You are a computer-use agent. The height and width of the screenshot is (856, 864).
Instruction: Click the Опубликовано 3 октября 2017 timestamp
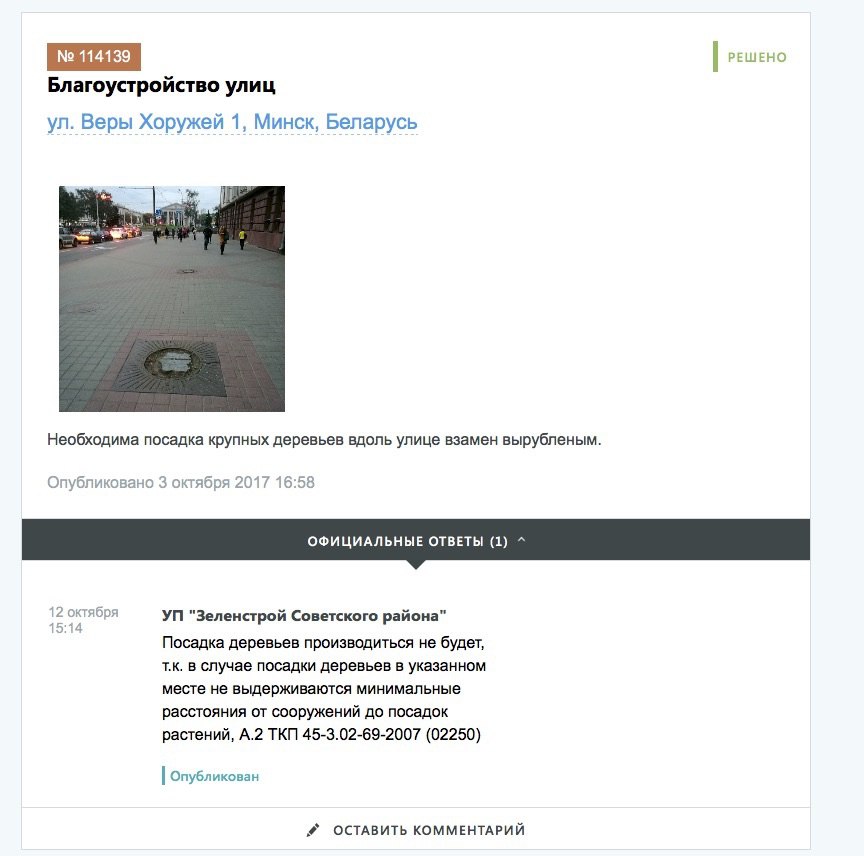pos(181,482)
